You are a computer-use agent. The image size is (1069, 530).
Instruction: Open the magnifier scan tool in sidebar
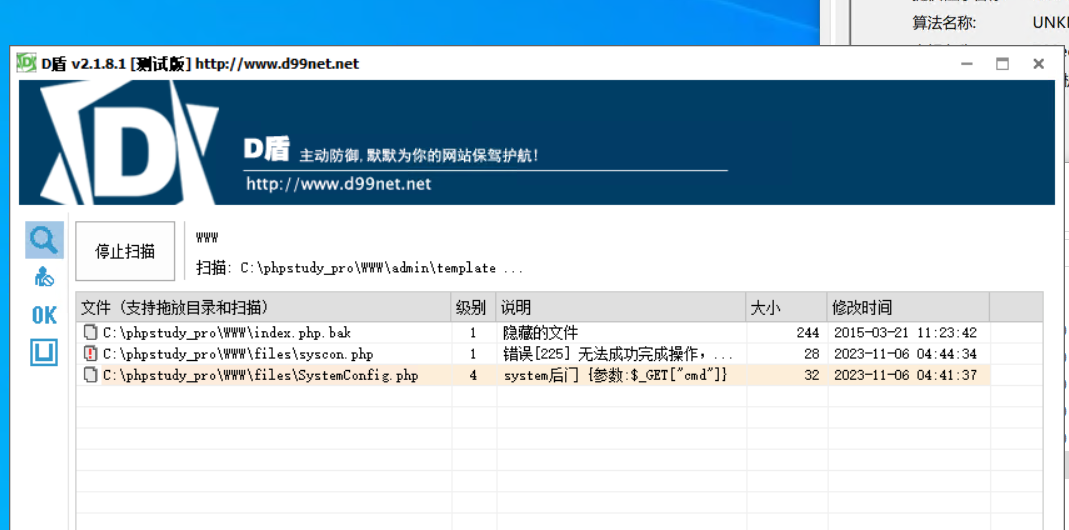44,240
